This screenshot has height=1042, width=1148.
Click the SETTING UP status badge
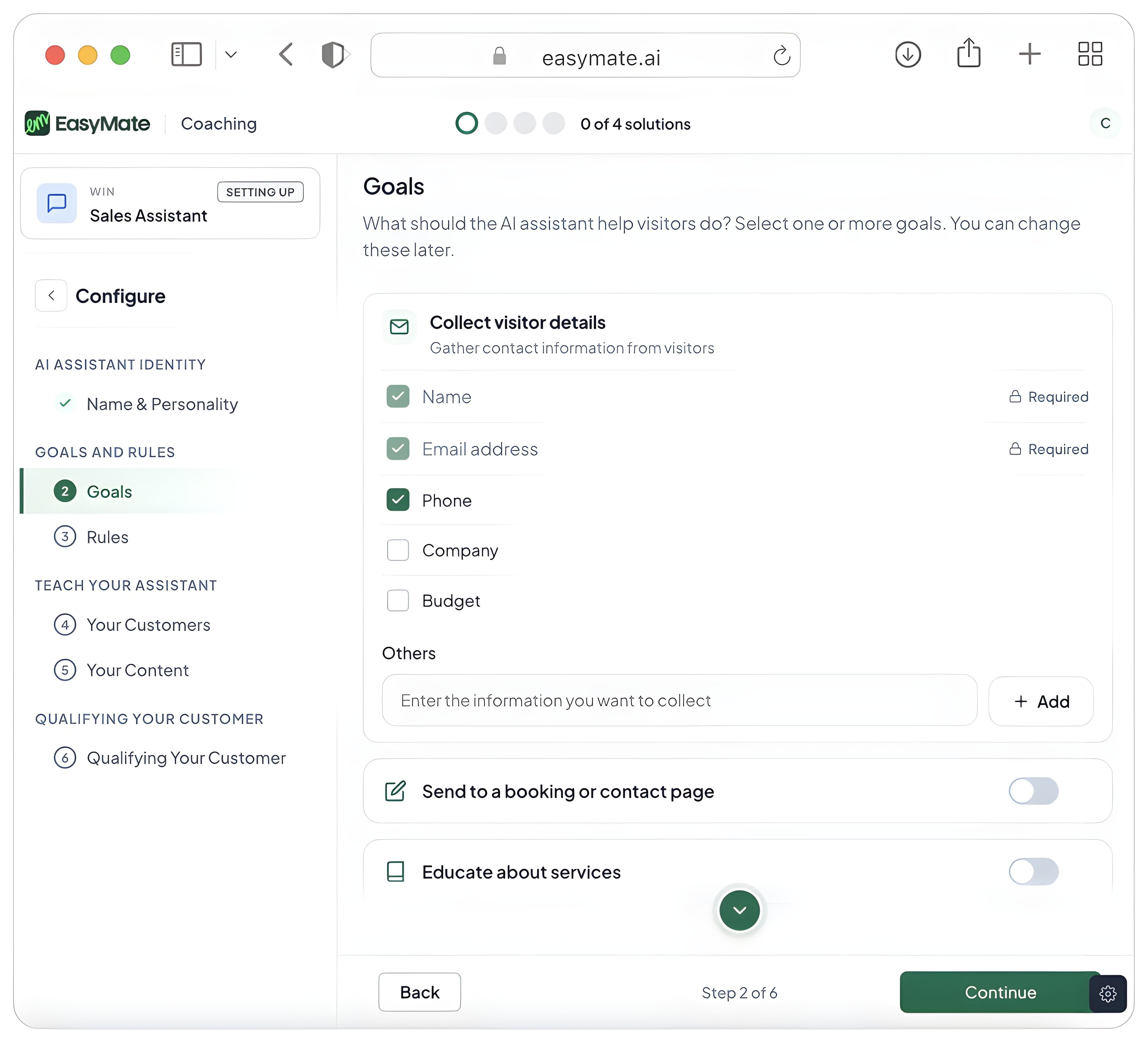tap(260, 192)
